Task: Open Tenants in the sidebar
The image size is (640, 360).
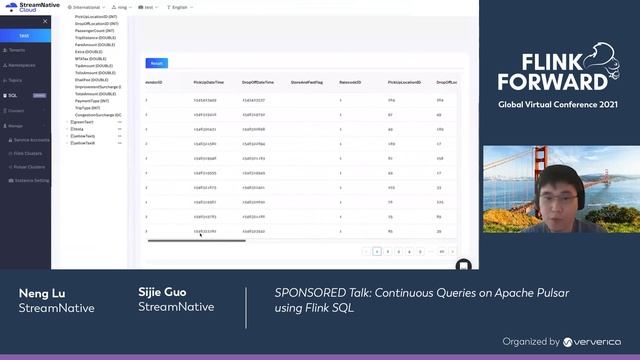Action: click(x=17, y=50)
